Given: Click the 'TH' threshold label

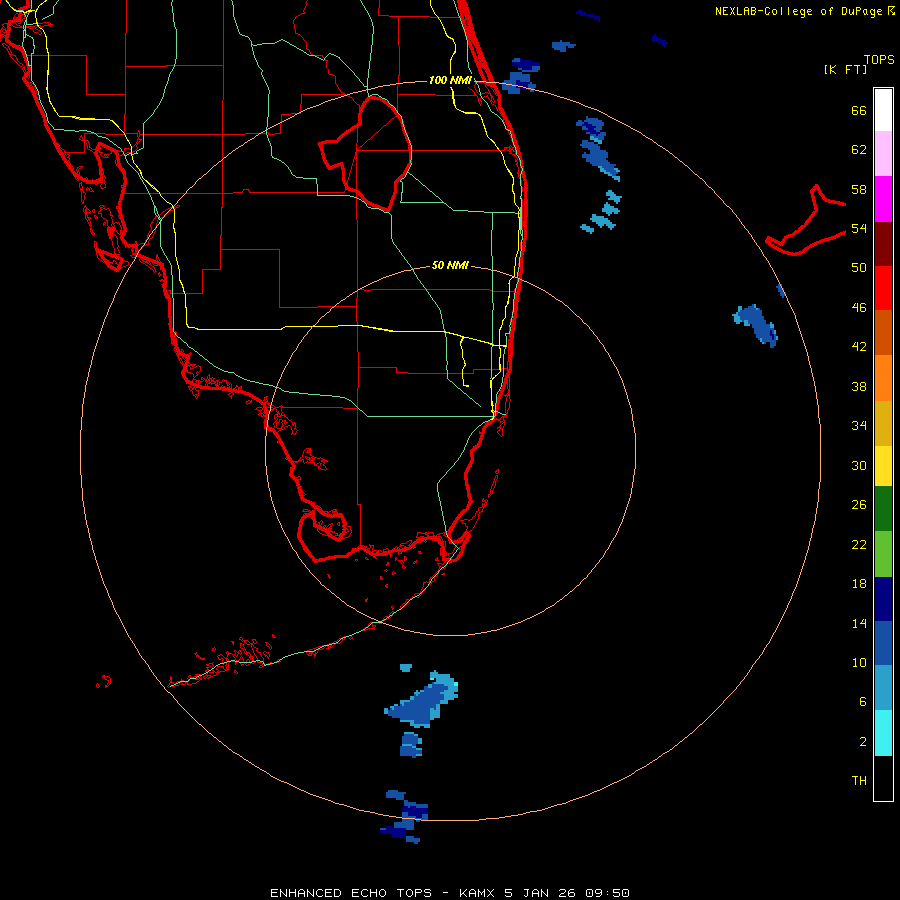Looking at the screenshot, I should (x=859, y=781).
